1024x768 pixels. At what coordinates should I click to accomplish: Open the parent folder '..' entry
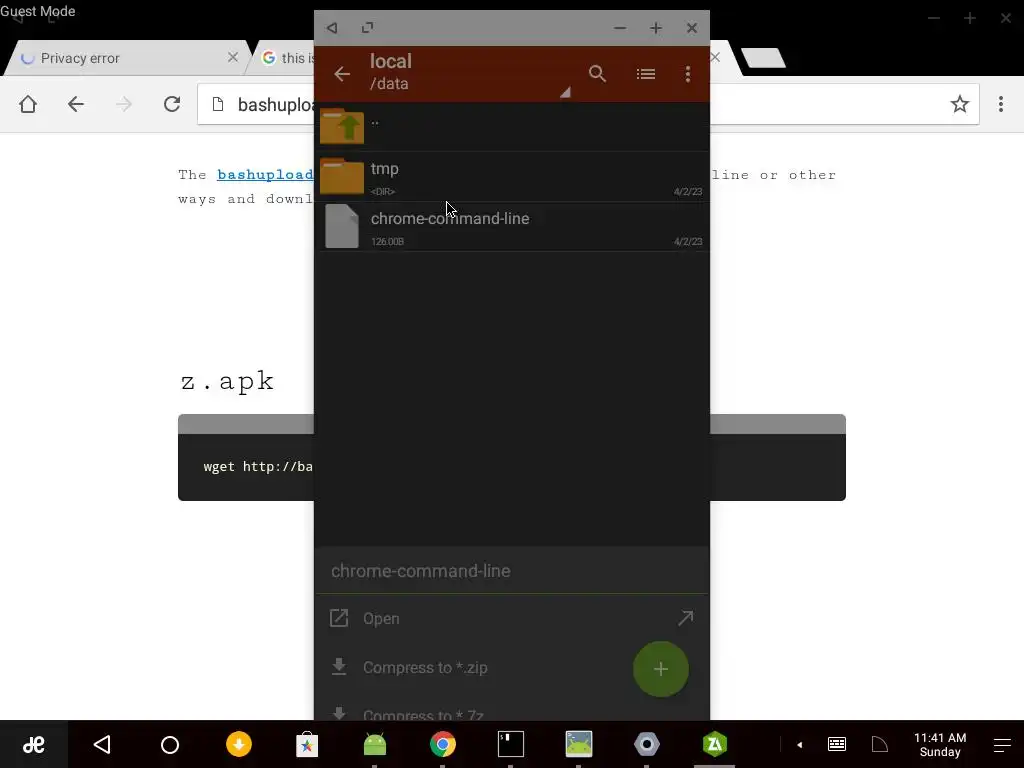coord(511,127)
